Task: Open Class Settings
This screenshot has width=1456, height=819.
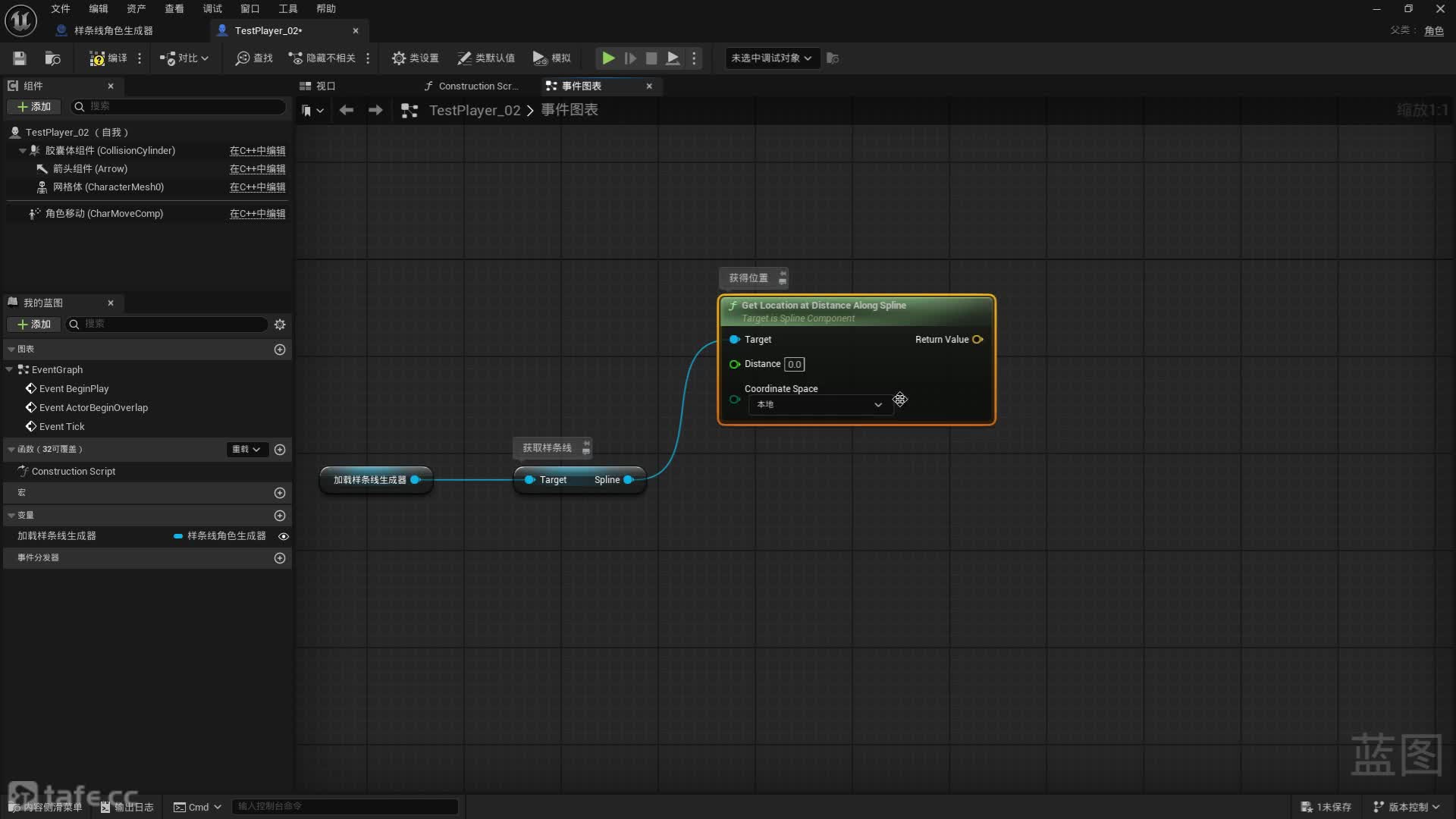Action: click(x=415, y=58)
